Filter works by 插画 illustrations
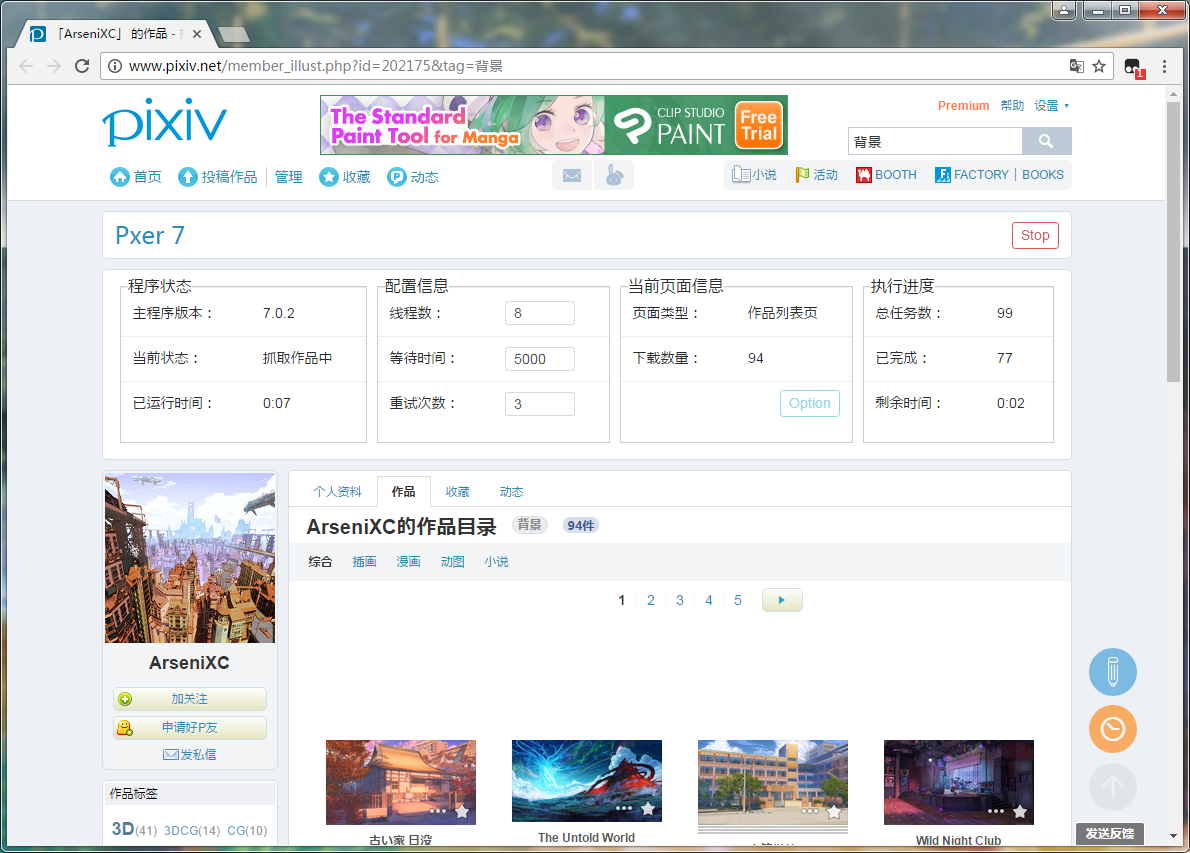 coord(364,562)
